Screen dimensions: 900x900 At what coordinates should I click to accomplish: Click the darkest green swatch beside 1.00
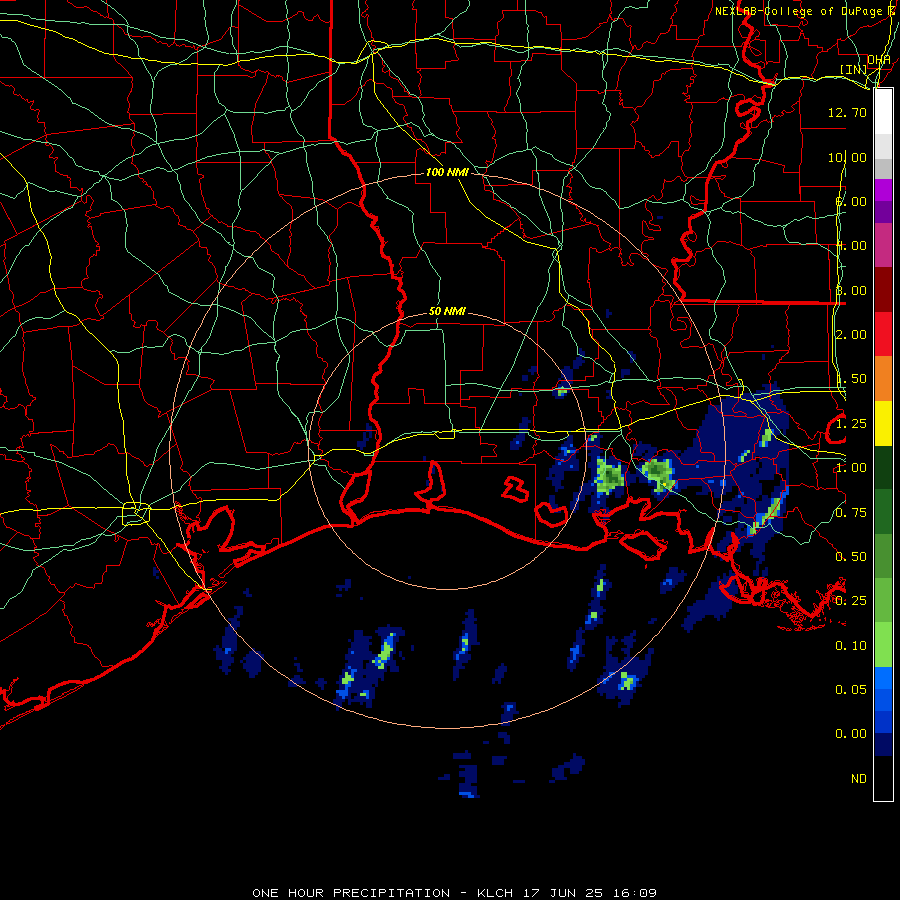pyautogui.click(x=883, y=468)
